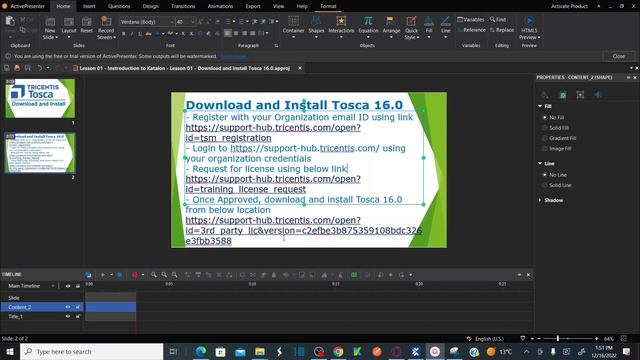640x360 pixels.
Task: Toggle visibility of Title_1 track
Action: [x=68, y=316]
